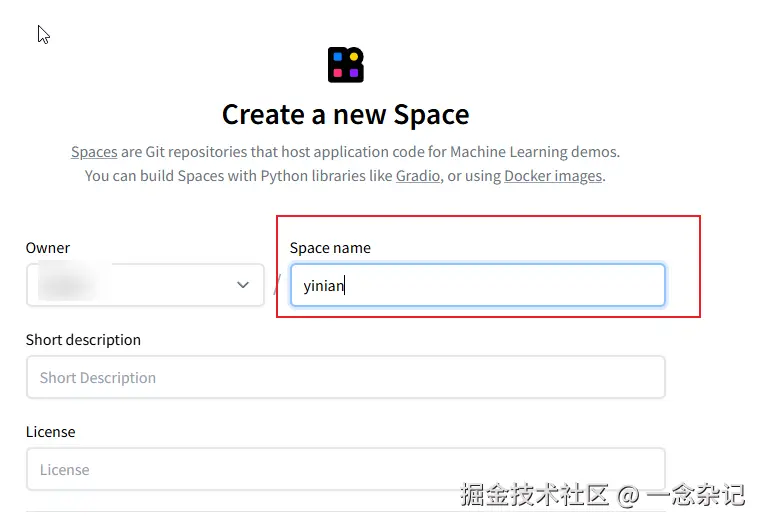This screenshot has height=526, width=763.
Task: Open the License selection field
Action: click(x=345, y=469)
